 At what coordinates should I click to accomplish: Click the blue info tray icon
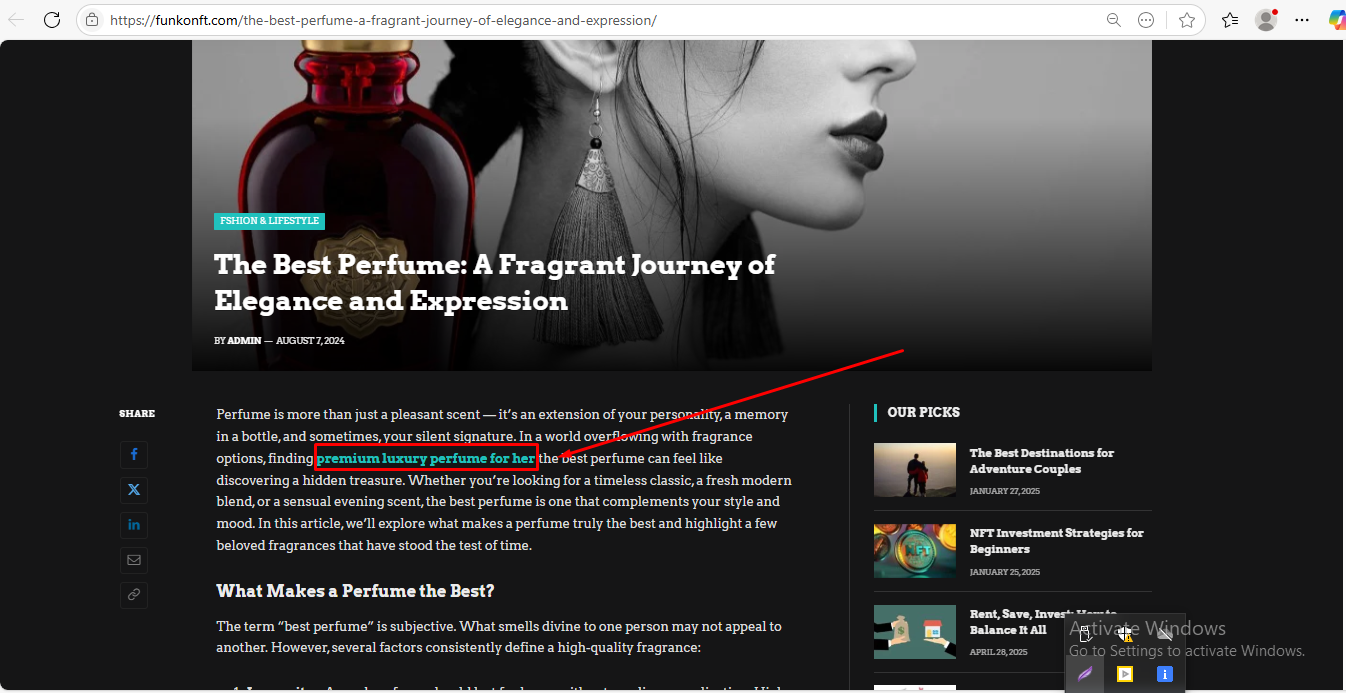point(1164,674)
